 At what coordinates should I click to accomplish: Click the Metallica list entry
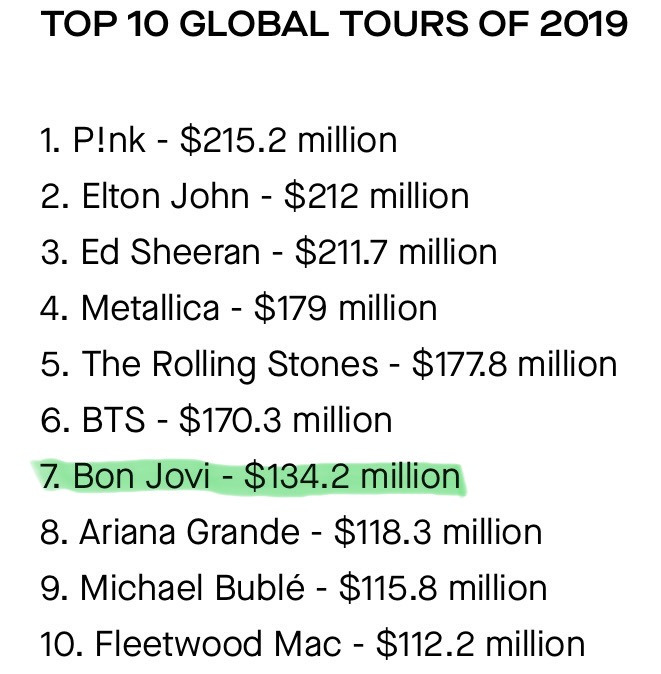[150, 307]
